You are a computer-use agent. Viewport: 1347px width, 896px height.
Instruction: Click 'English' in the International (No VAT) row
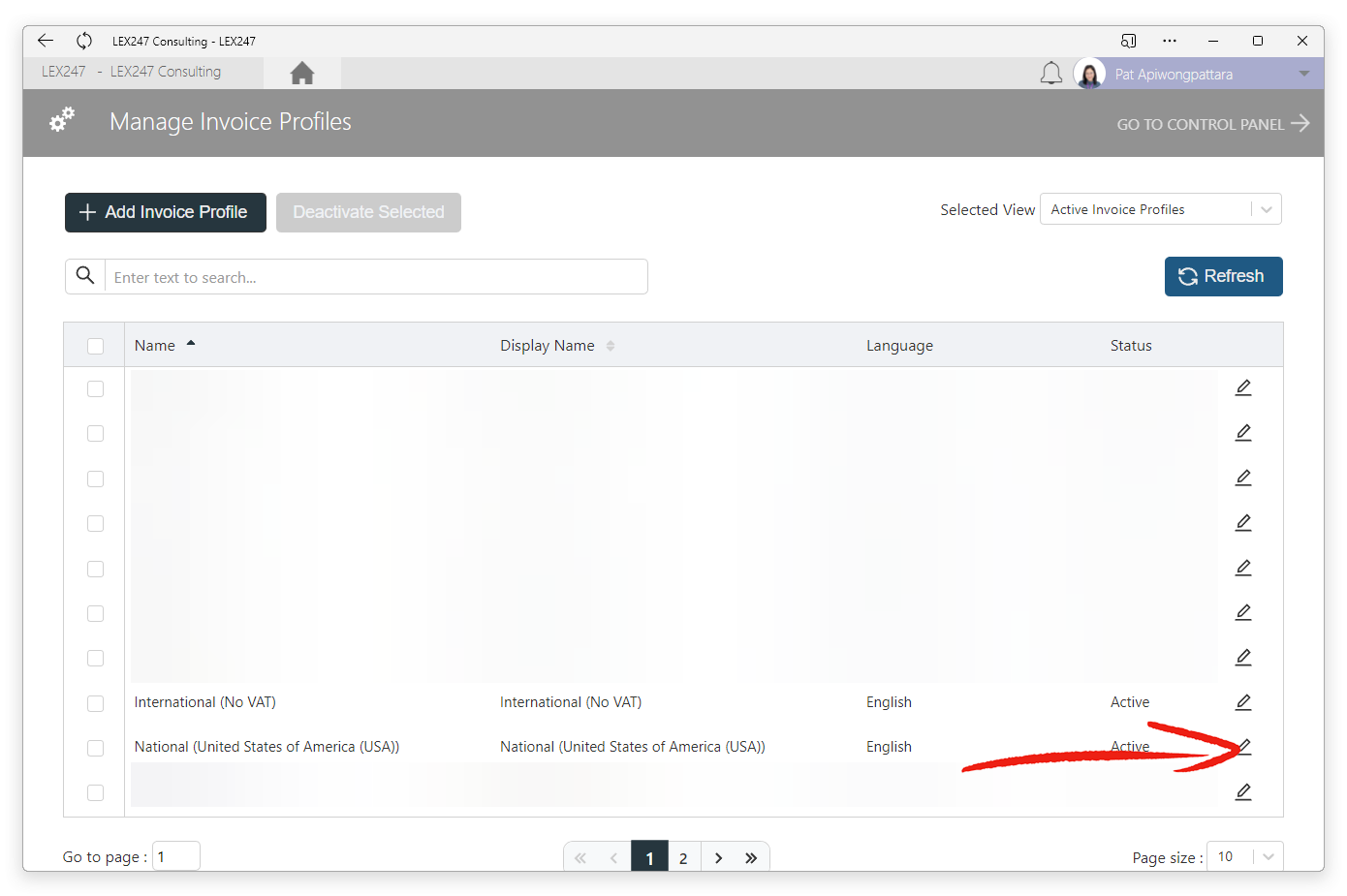click(889, 702)
